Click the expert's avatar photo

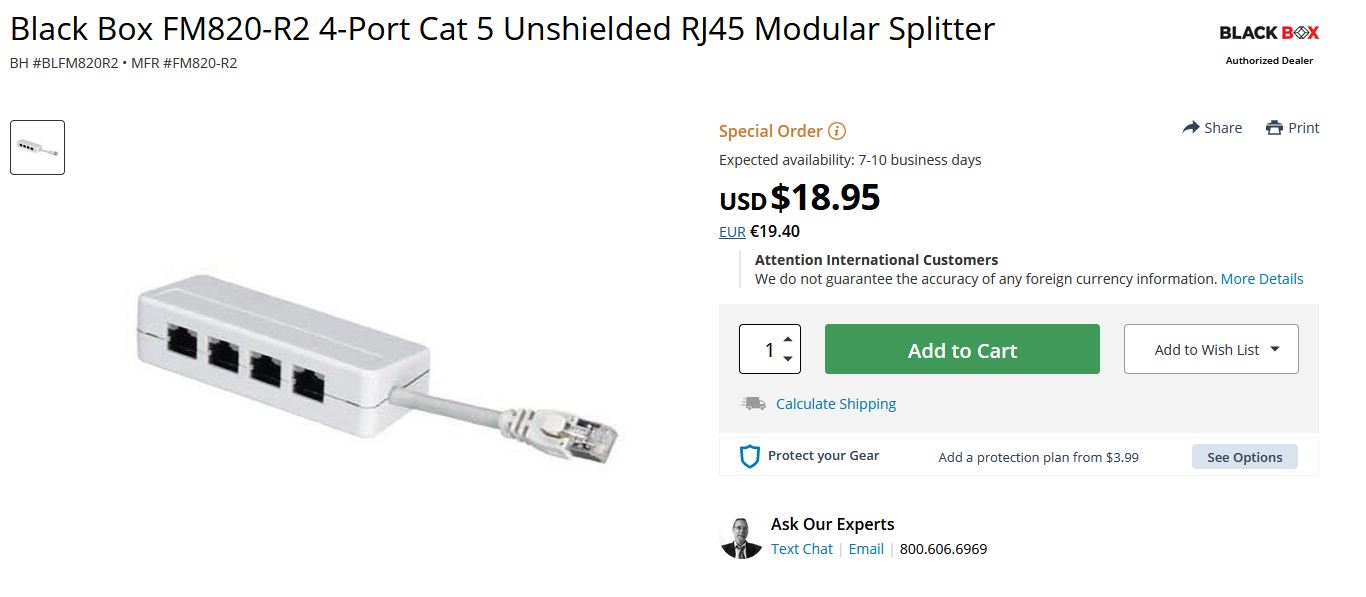pos(741,538)
